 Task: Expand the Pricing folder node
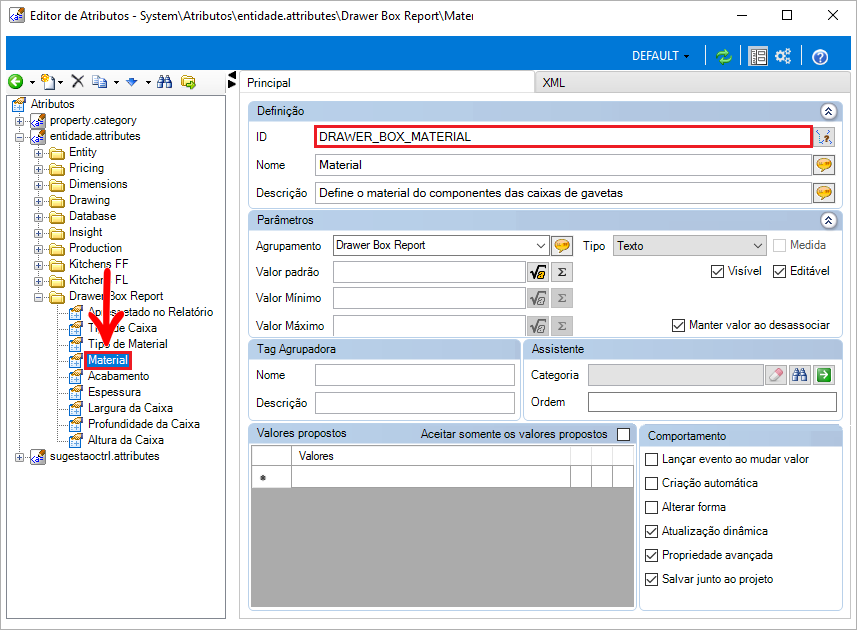pos(38,169)
